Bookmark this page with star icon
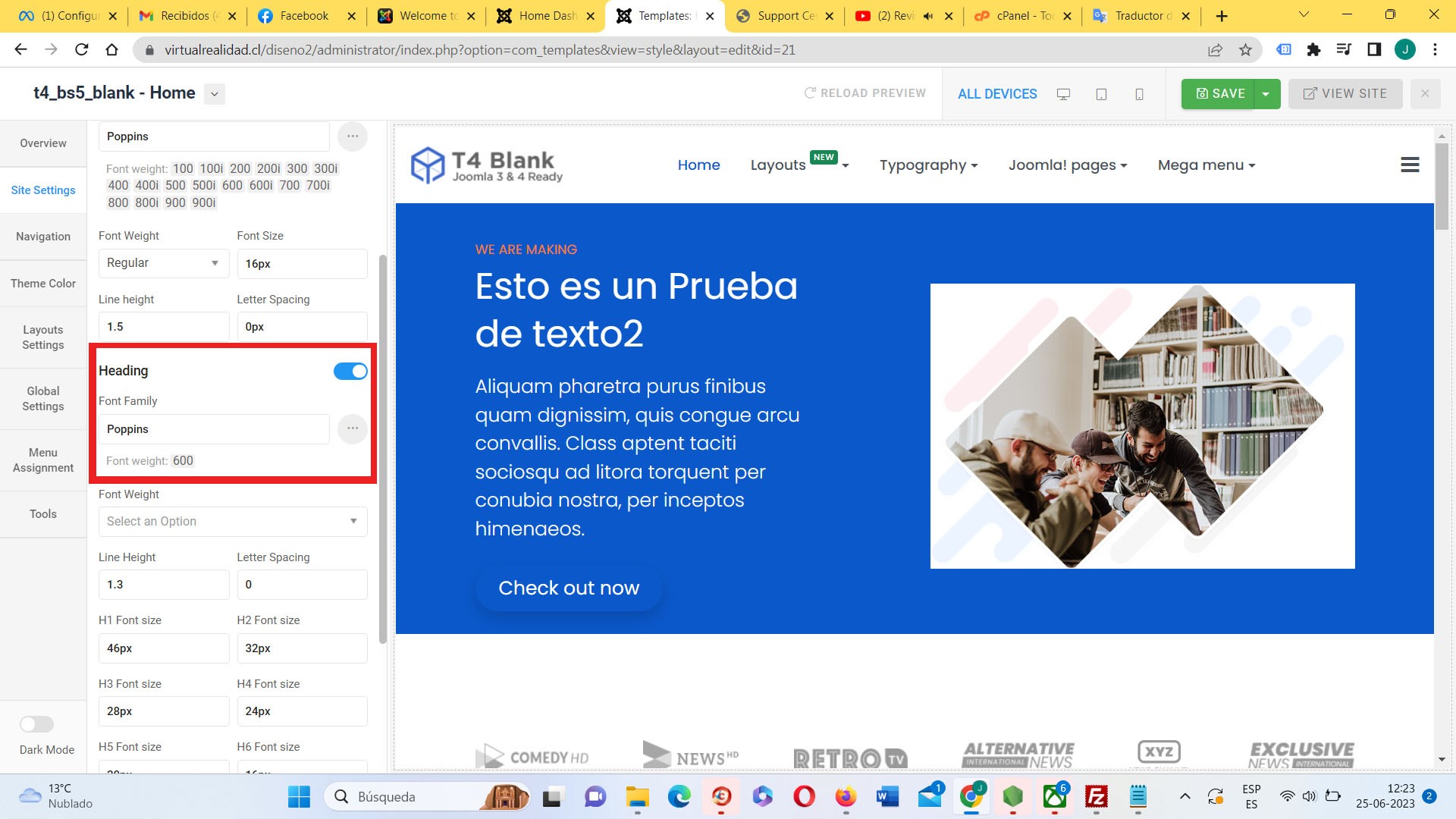Image resolution: width=1456 pixels, height=819 pixels. pyautogui.click(x=1245, y=50)
